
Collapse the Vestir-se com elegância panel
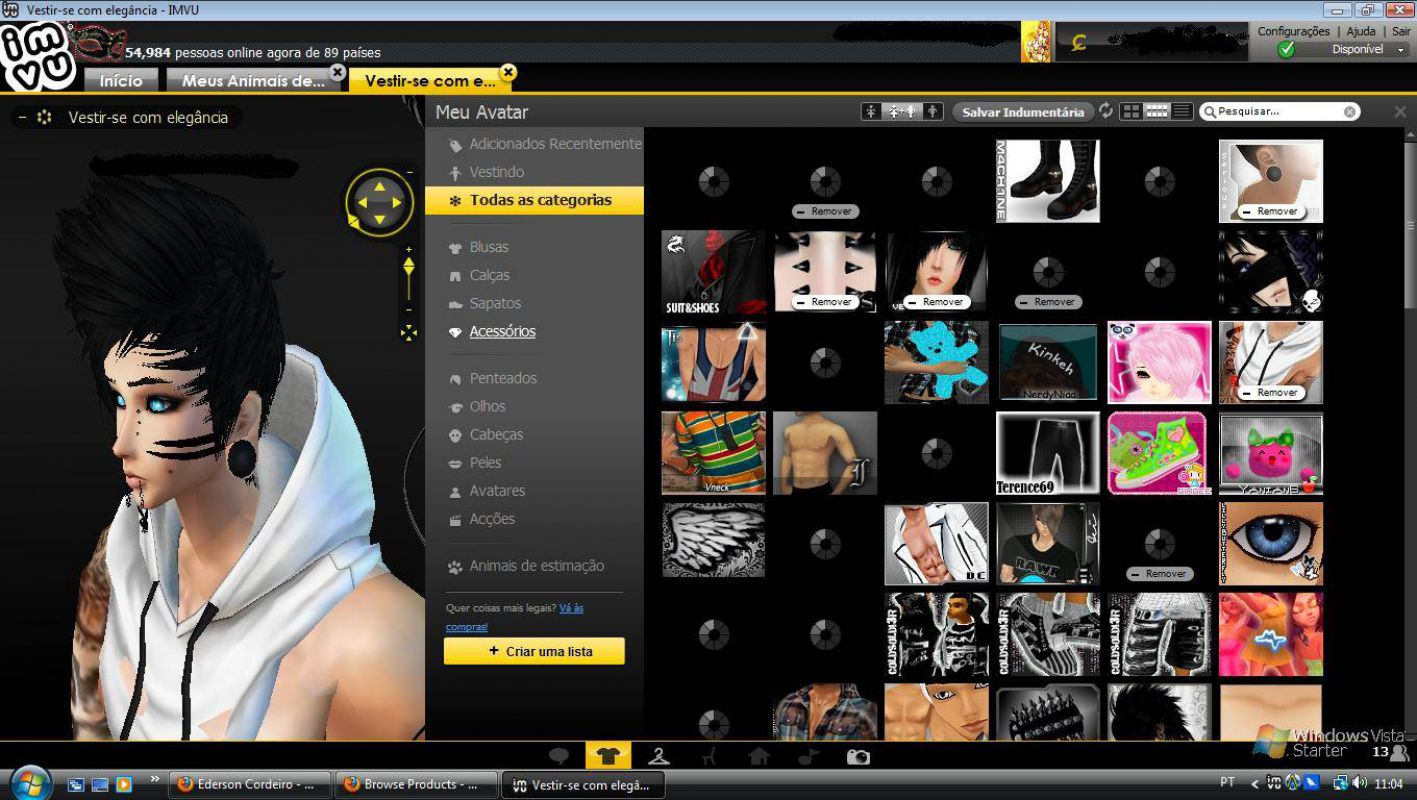[23, 118]
